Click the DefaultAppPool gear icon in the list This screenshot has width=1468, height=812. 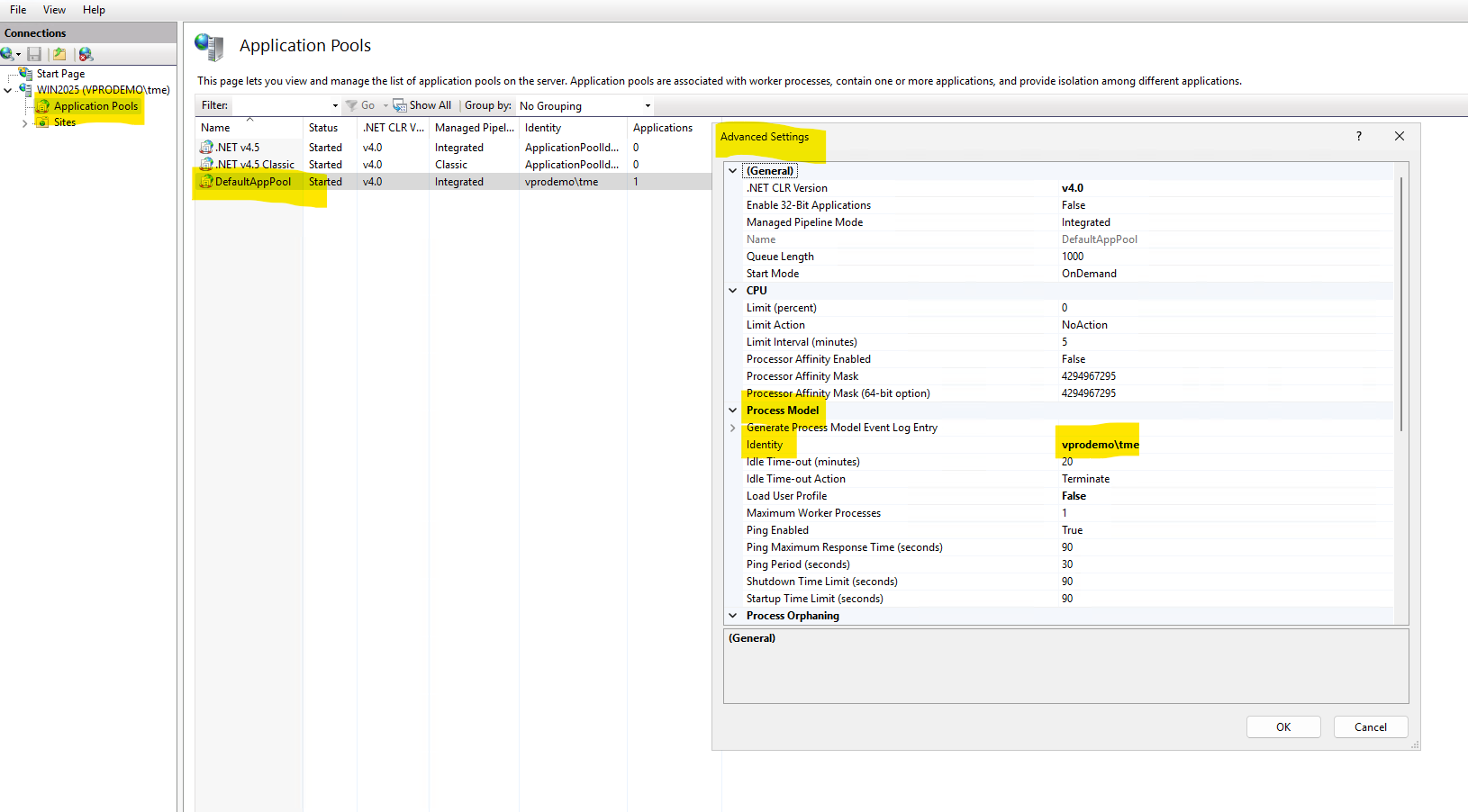click(x=205, y=181)
